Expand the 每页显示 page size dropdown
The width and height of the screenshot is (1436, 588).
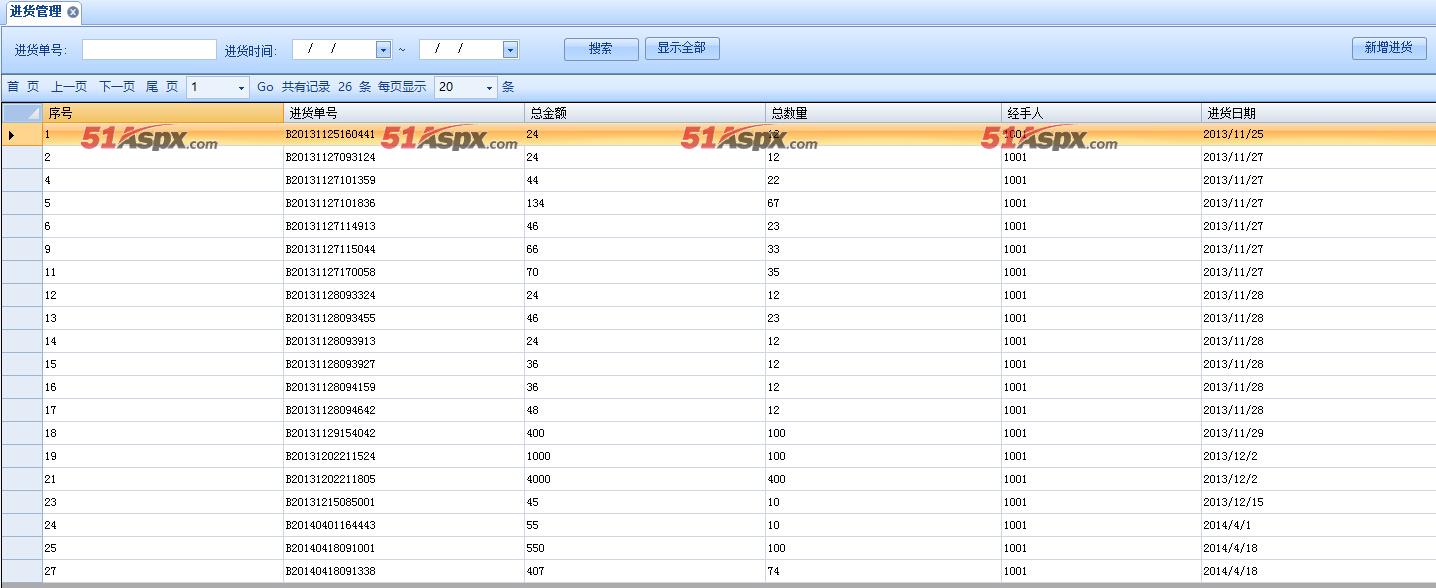pyautogui.click(x=489, y=88)
